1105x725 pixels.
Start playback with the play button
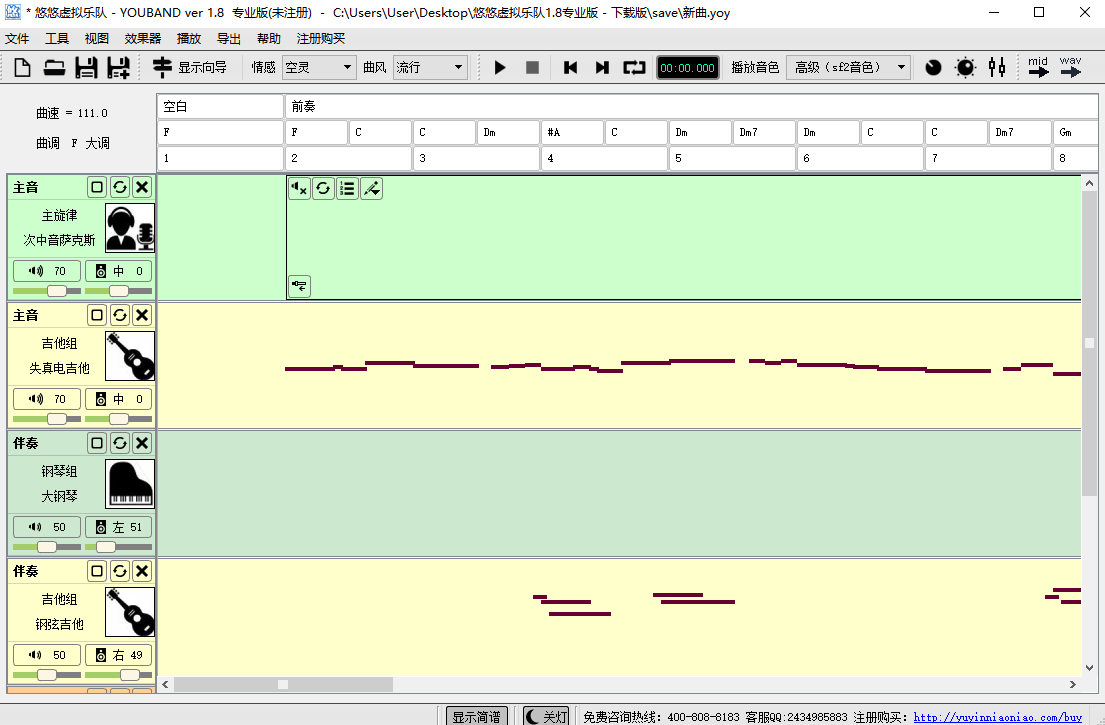tap(500, 68)
